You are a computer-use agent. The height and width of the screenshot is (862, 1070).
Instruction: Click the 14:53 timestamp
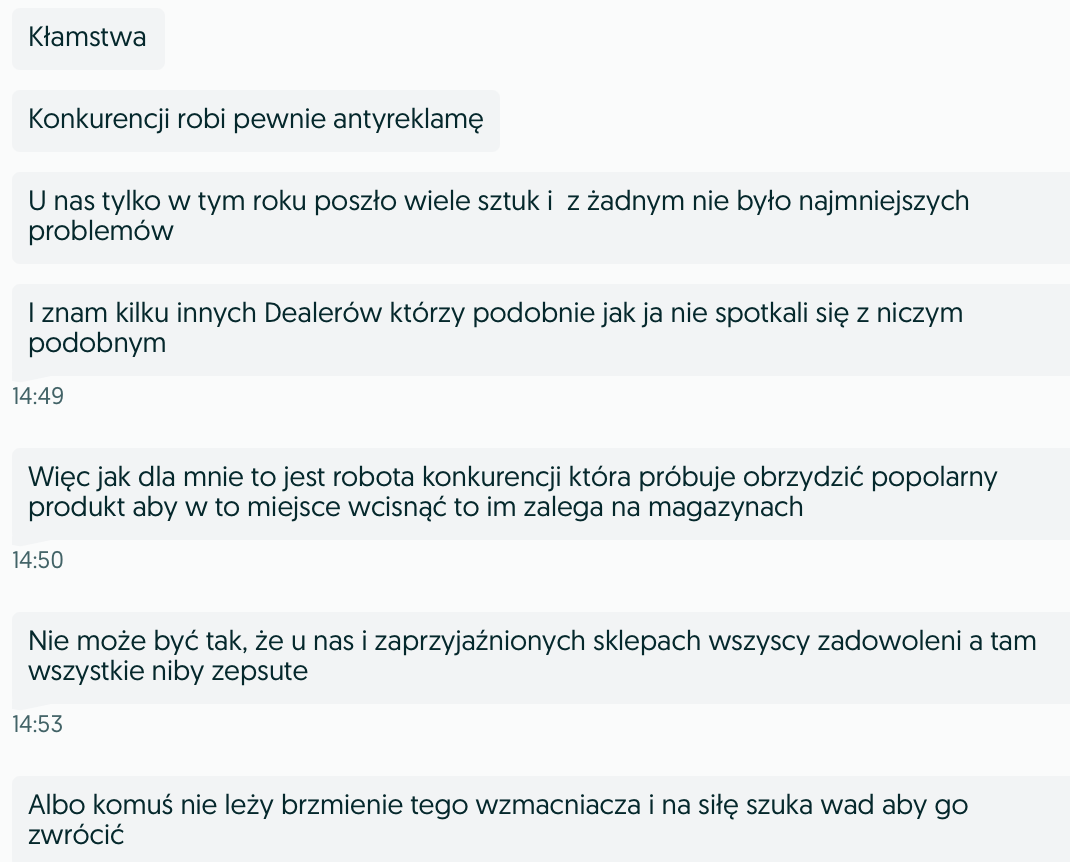[38, 723]
